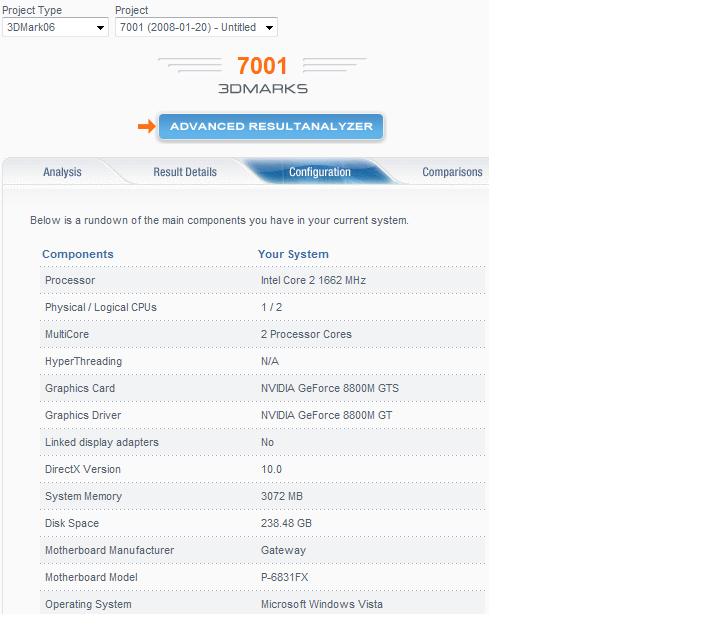Click the 3DMARKS logo text
Viewport: 720px width, 629px height.
coord(263,89)
